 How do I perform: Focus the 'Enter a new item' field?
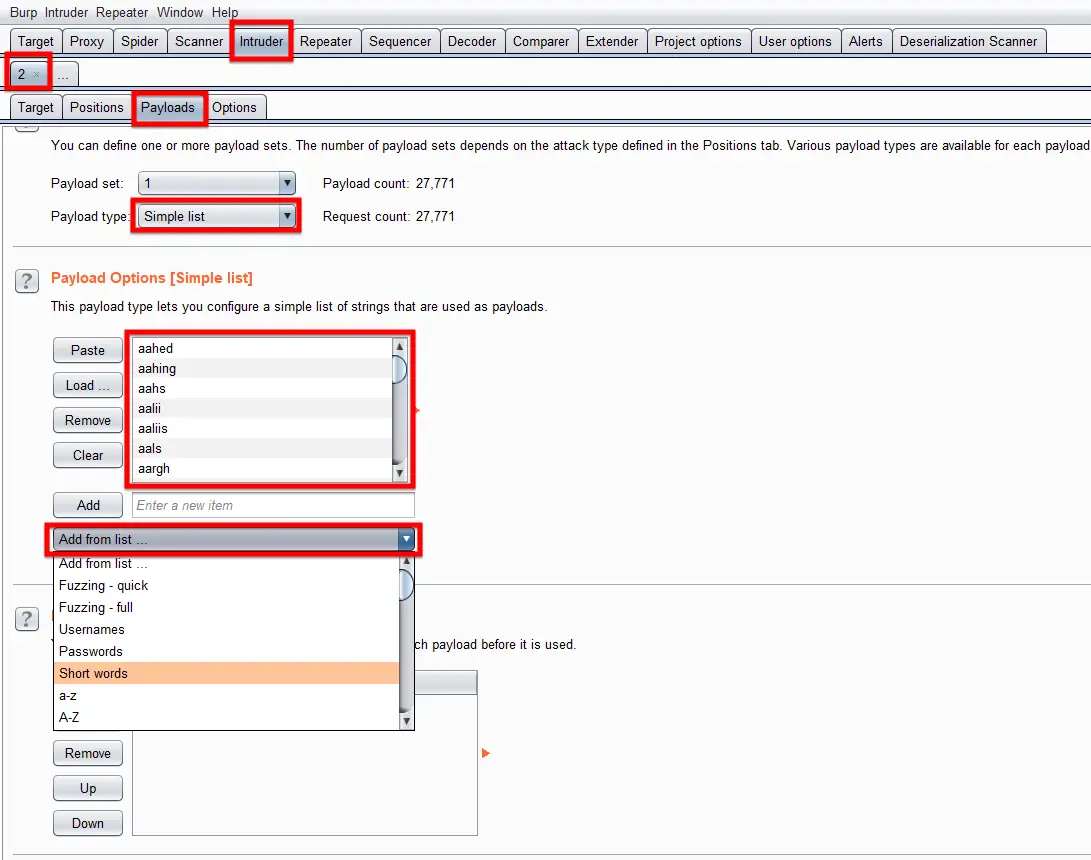273,505
